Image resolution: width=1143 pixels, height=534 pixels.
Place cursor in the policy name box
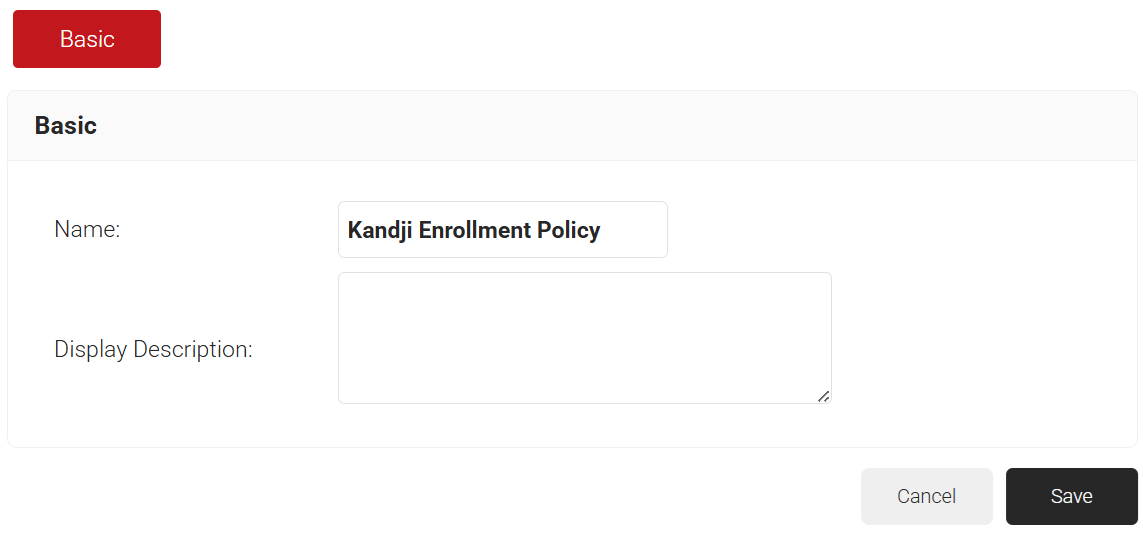tap(502, 230)
